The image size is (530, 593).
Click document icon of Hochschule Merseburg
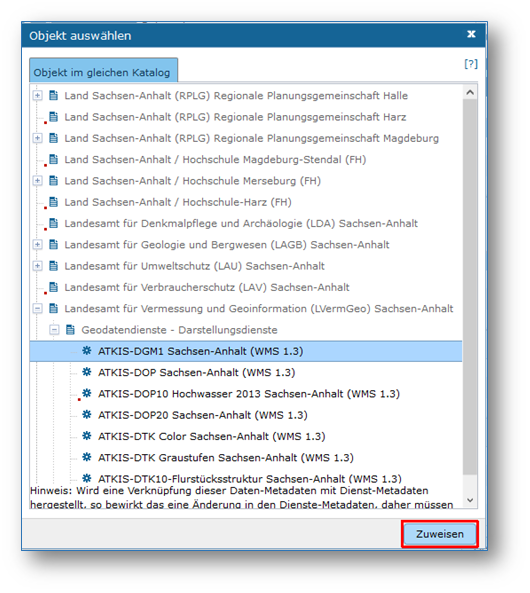point(54,180)
